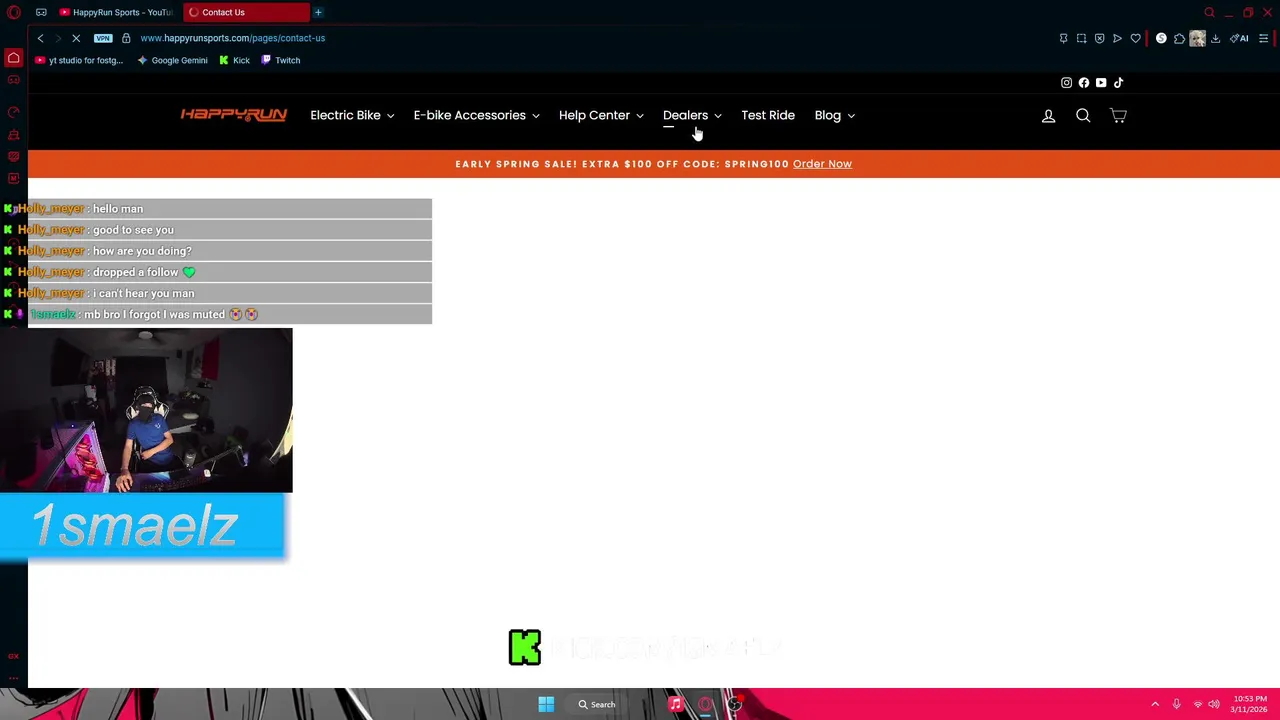Open the browser downloads panel
This screenshot has height=720, width=1280.
pyautogui.click(x=1215, y=38)
